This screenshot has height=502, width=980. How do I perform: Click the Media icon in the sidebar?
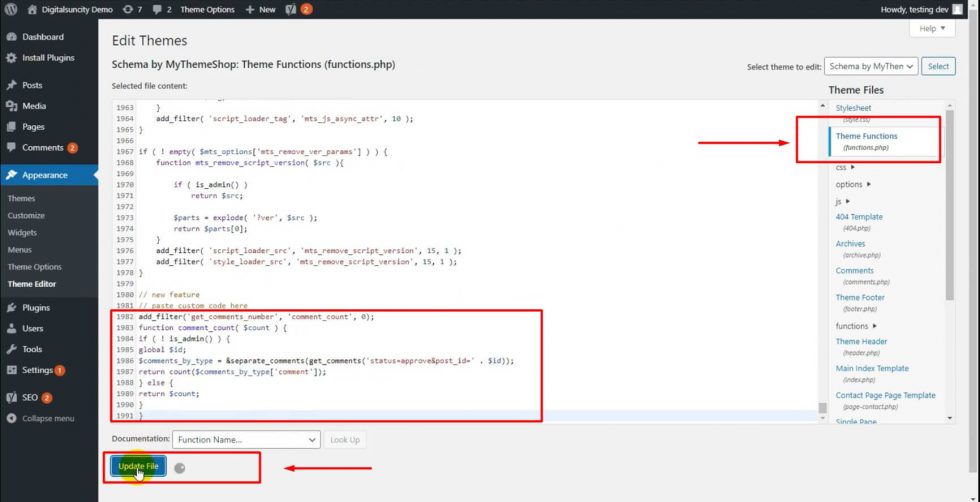click(x=11, y=106)
